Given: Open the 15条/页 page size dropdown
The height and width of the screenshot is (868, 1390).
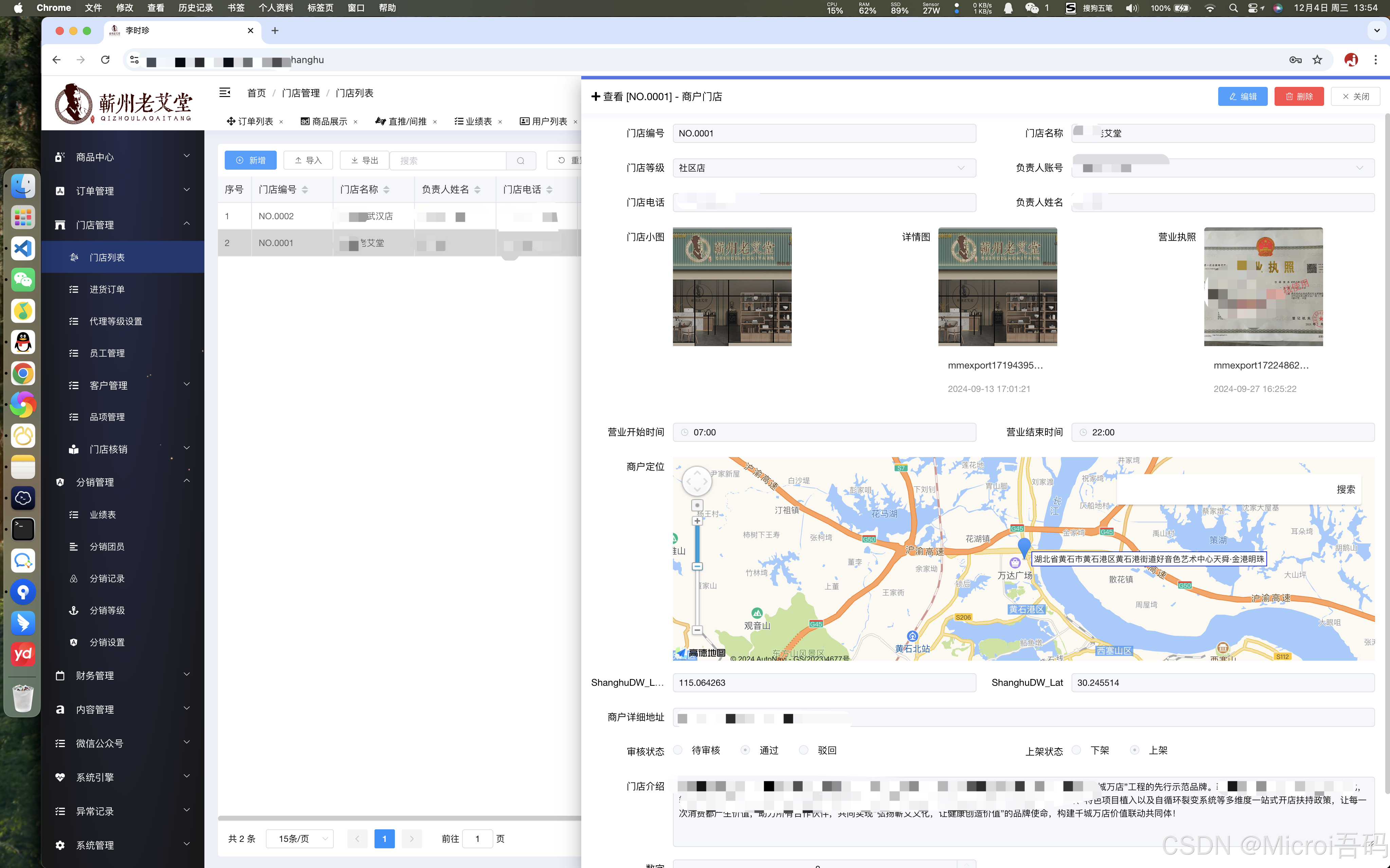Looking at the screenshot, I should pos(300,839).
